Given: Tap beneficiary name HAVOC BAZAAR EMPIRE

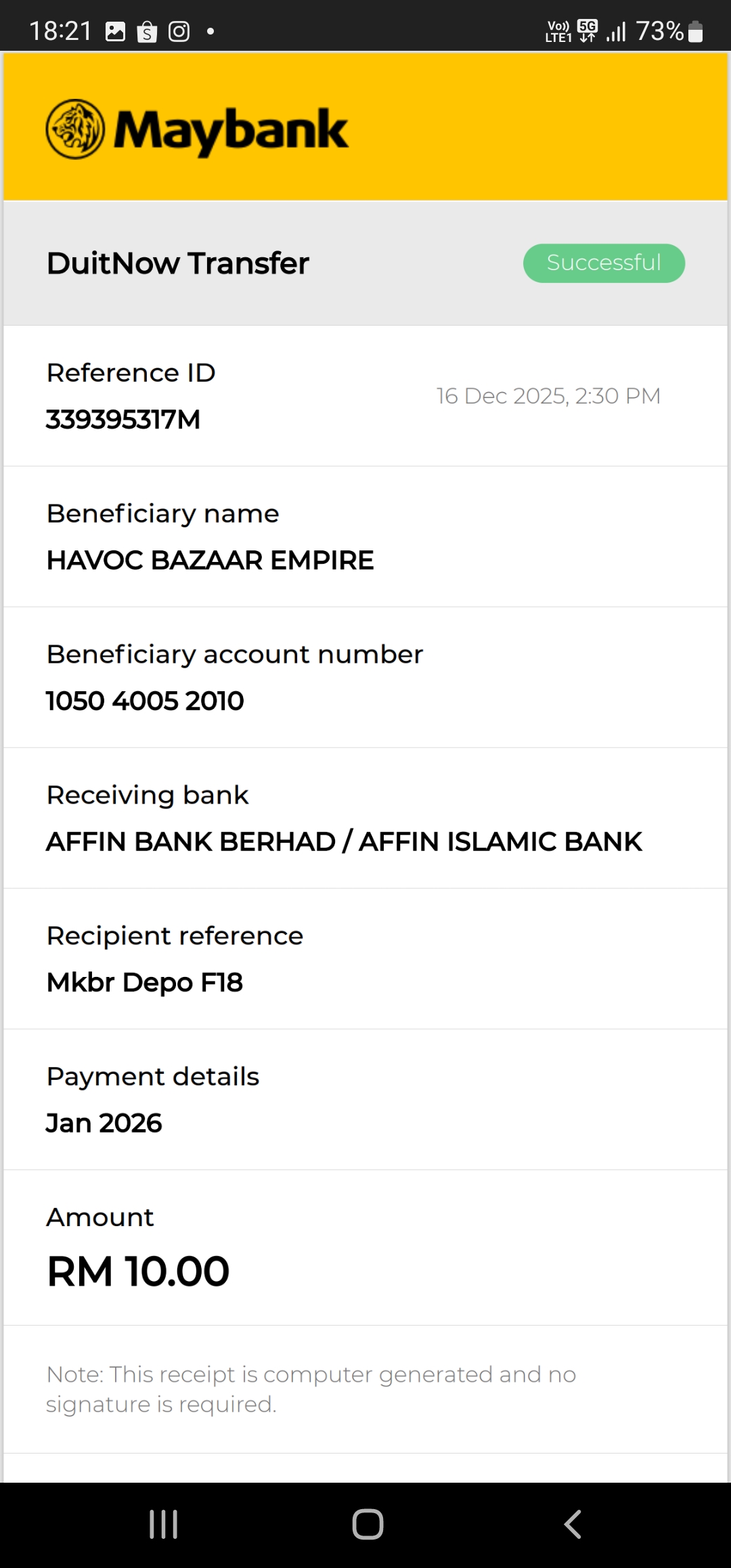Looking at the screenshot, I should tap(210, 561).
